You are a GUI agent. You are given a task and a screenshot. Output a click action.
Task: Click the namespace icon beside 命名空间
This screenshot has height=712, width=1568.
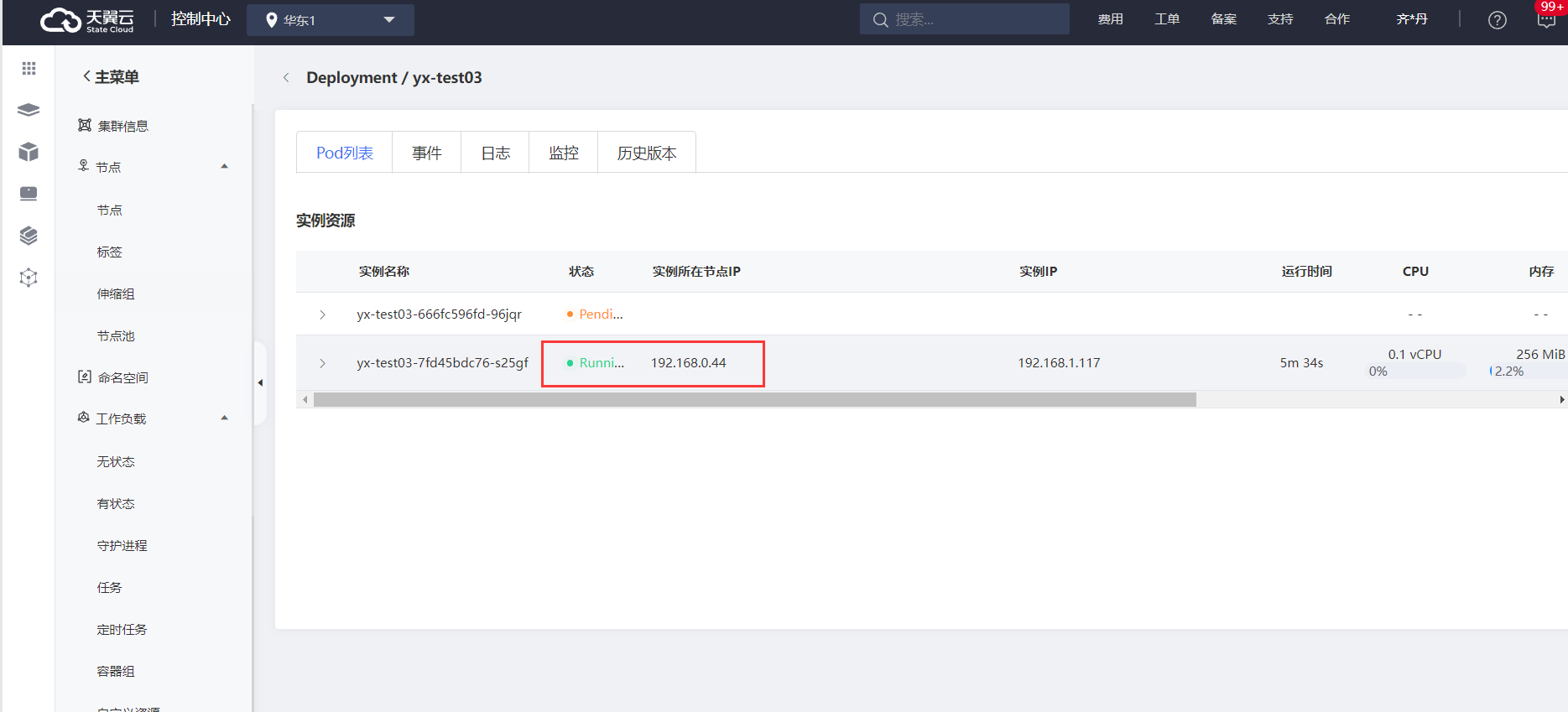coord(85,377)
